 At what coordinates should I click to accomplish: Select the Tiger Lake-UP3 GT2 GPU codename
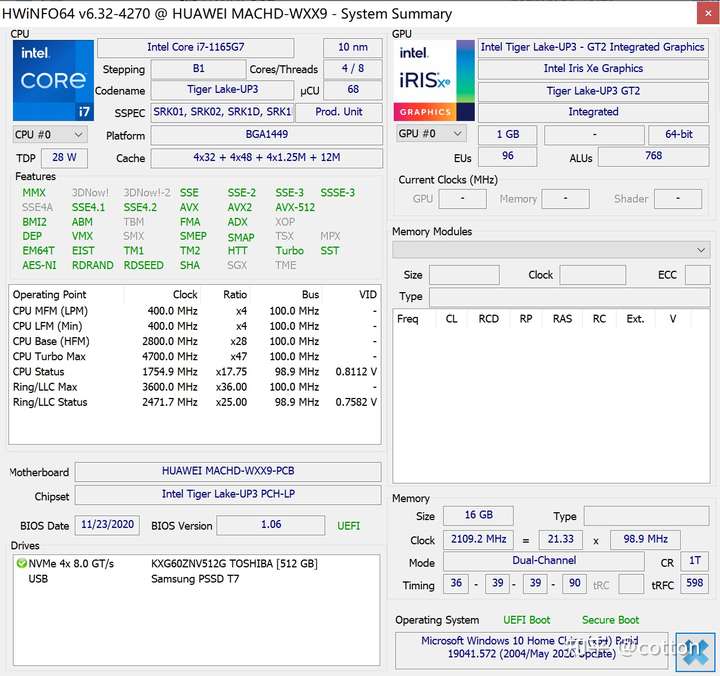[593, 91]
